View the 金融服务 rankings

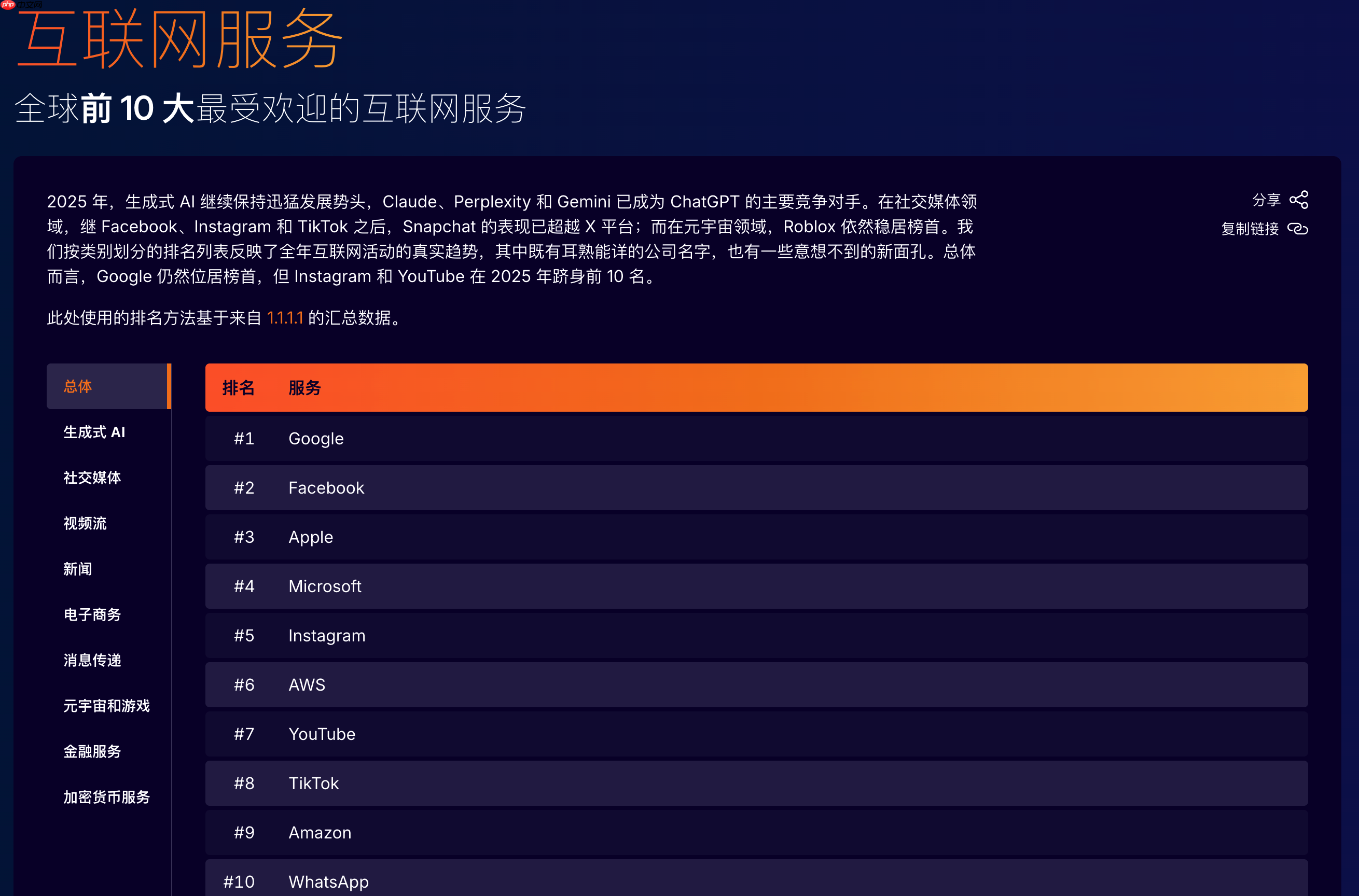[91, 752]
